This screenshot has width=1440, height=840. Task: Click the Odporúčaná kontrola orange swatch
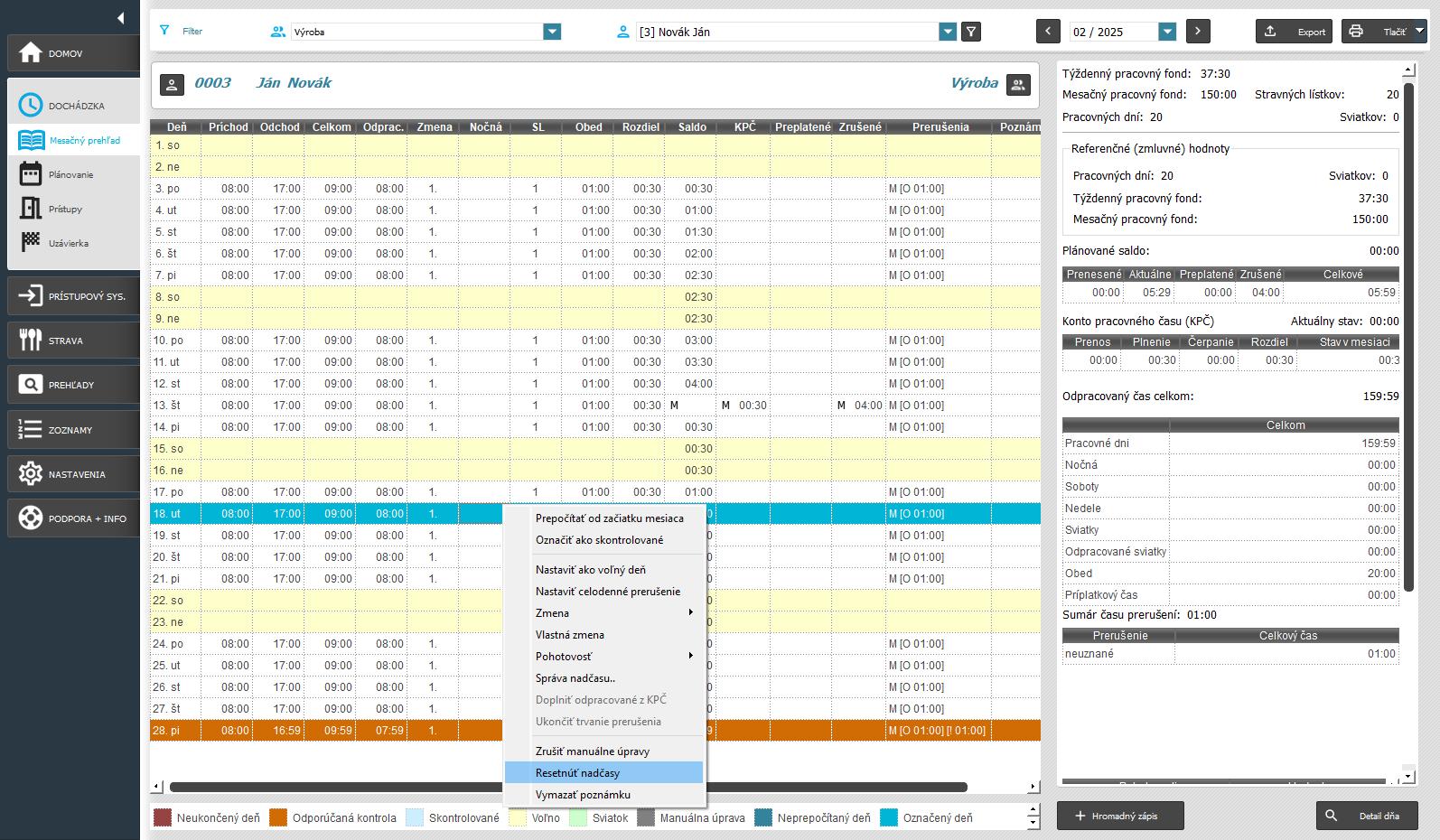[x=278, y=818]
